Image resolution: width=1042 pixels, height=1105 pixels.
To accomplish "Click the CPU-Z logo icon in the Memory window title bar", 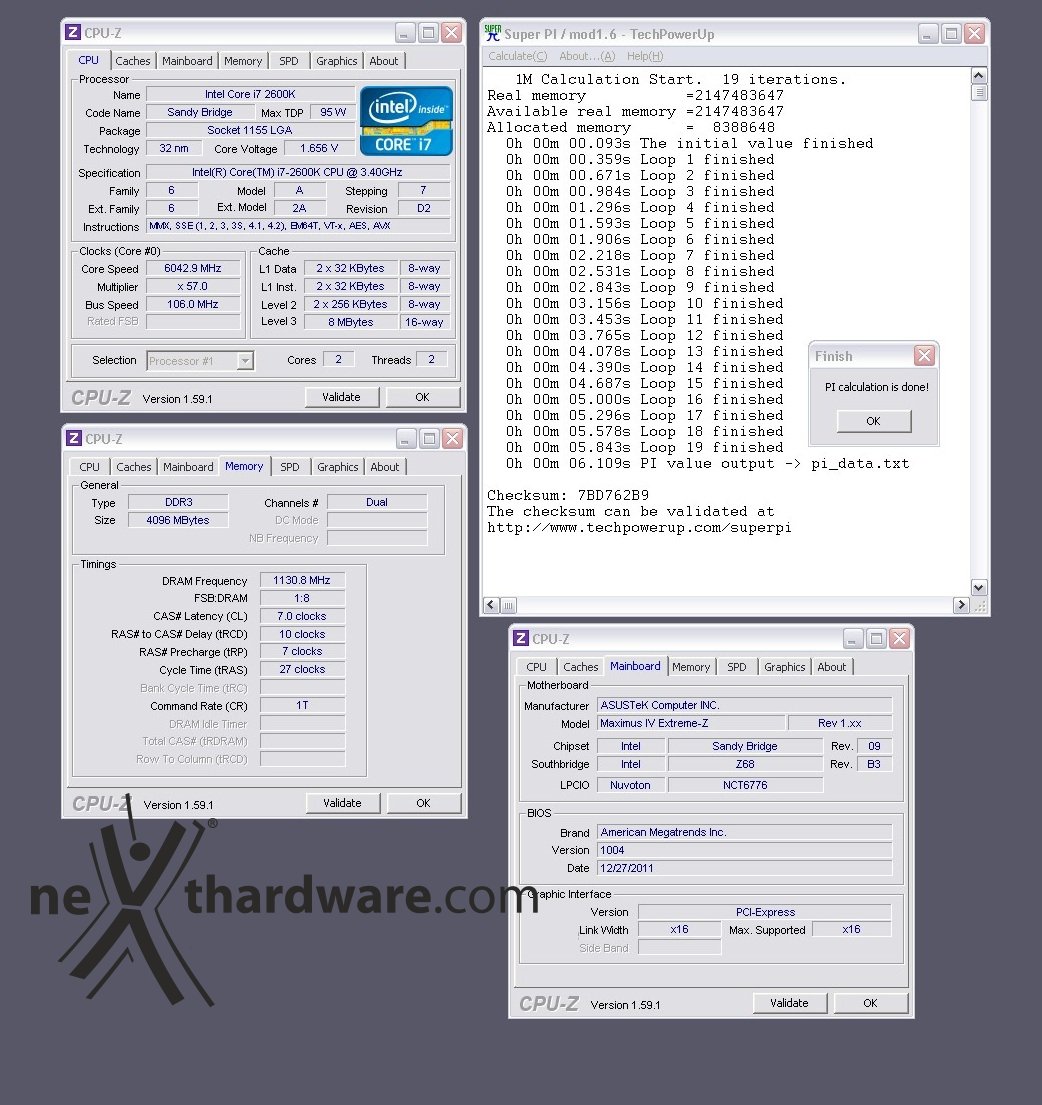I will pos(73,438).
